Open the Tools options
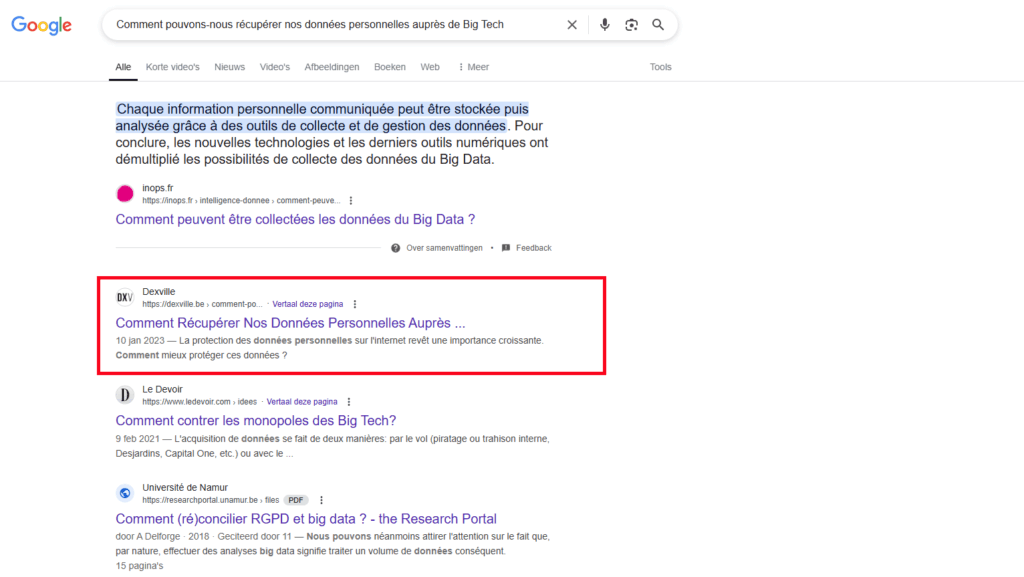 [660, 67]
